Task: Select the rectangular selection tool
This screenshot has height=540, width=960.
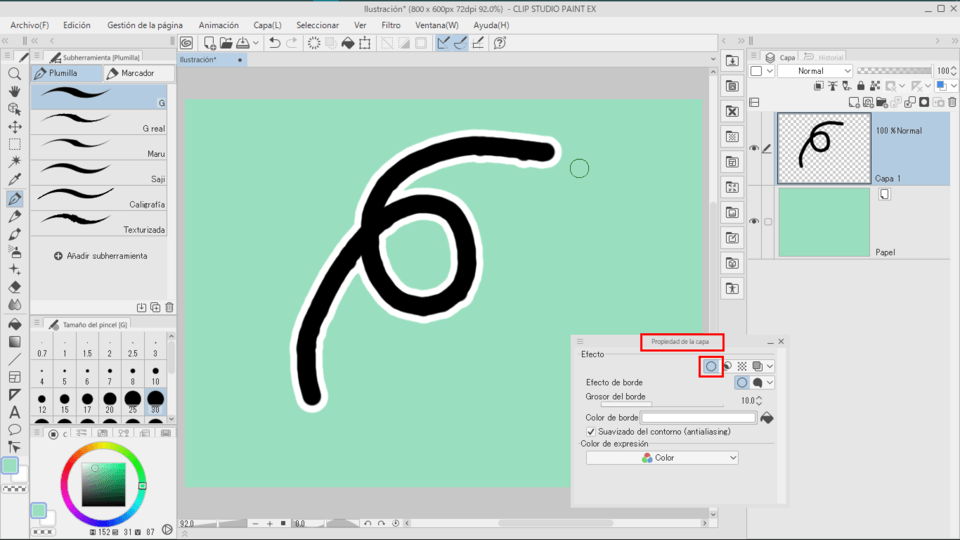Action: coord(15,144)
